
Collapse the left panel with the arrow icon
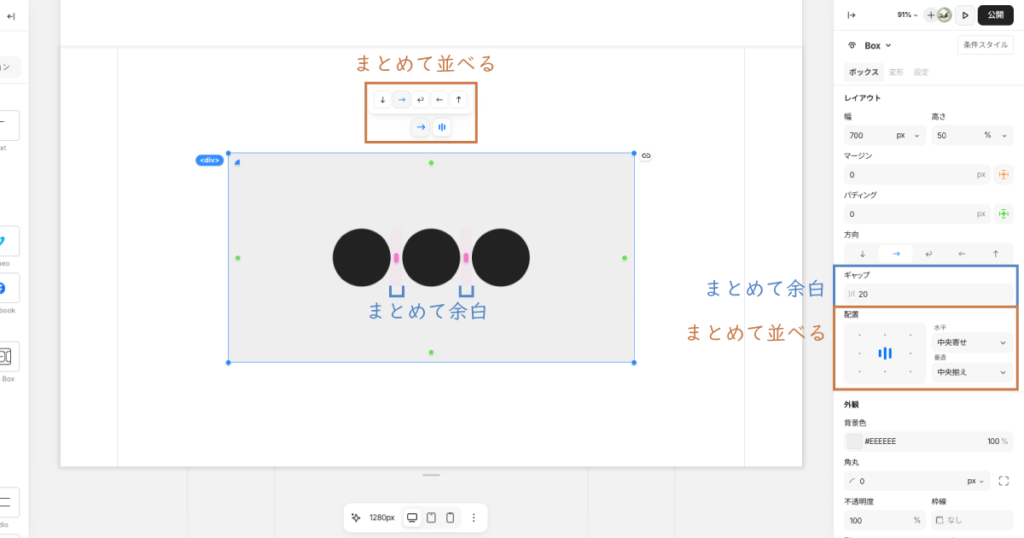coord(10,16)
